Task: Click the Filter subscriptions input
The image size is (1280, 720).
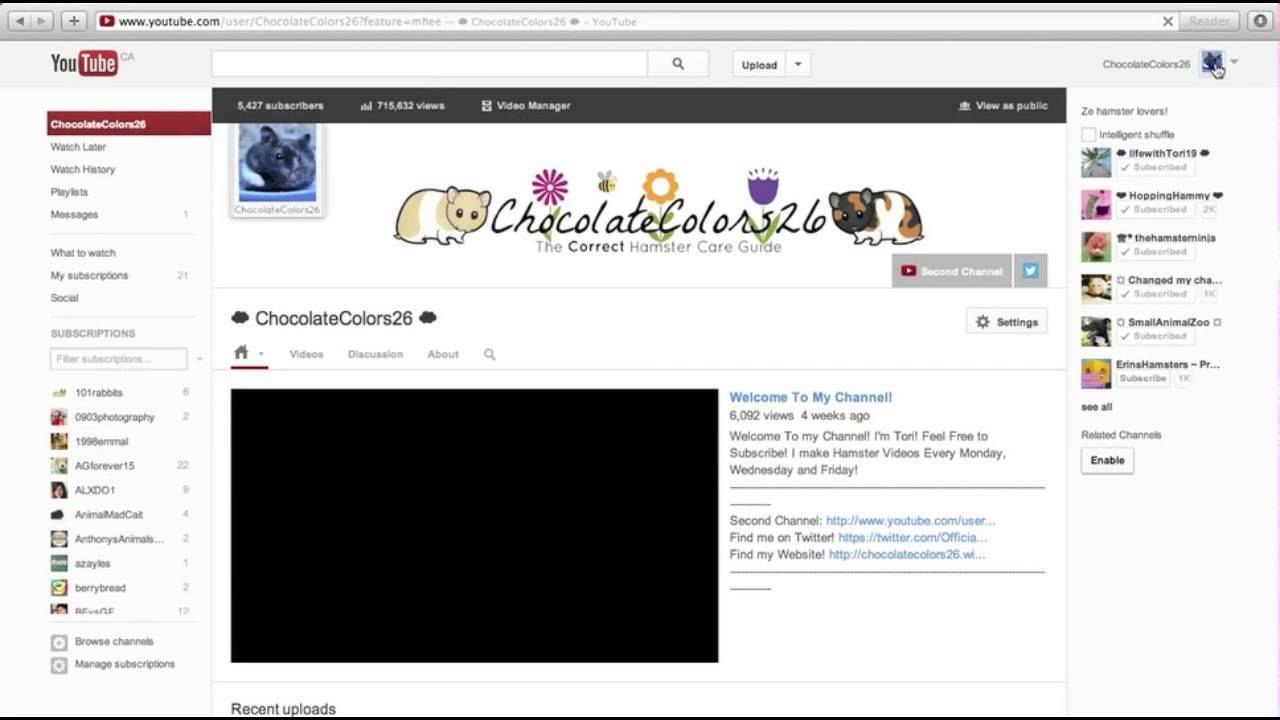Action: coord(119,359)
